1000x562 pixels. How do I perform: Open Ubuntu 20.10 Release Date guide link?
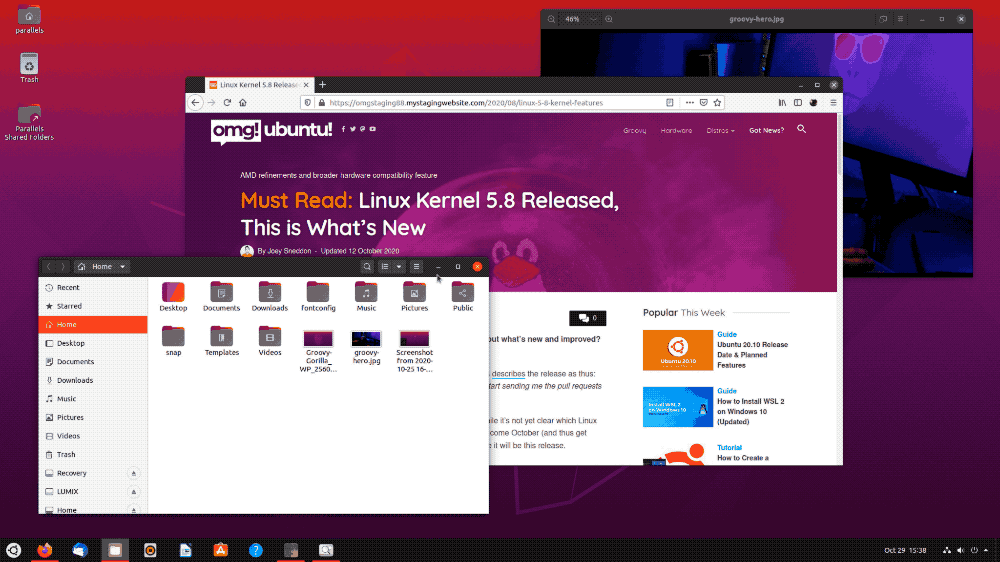[x=753, y=355]
